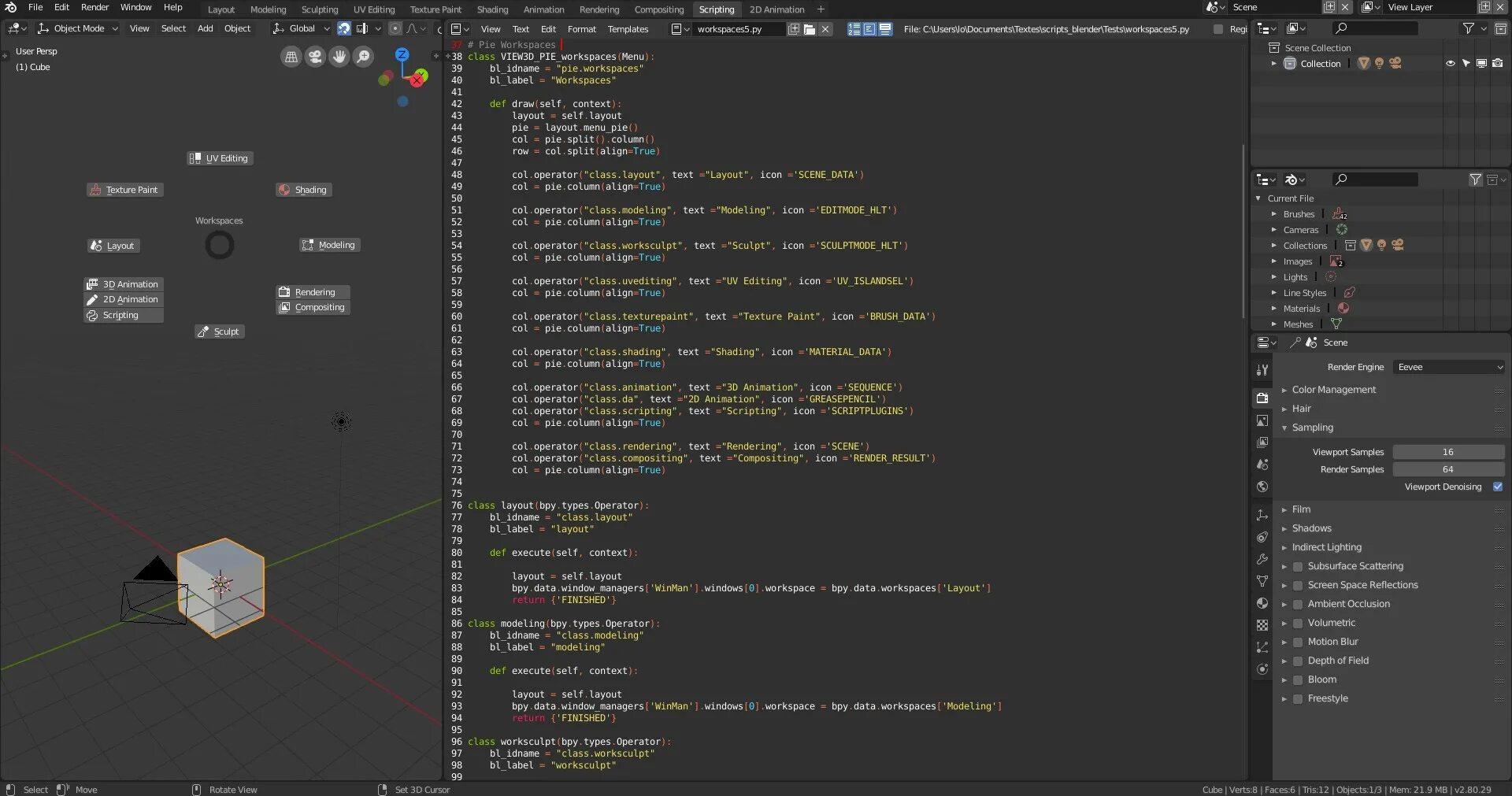The image size is (1512, 796).
Task: Open the Object Data mesh tab icon
Action: (x=1262, y=581)
